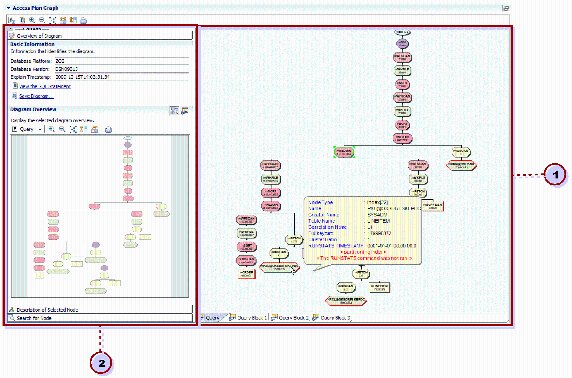Click the Database Version field

click(122, 69)
